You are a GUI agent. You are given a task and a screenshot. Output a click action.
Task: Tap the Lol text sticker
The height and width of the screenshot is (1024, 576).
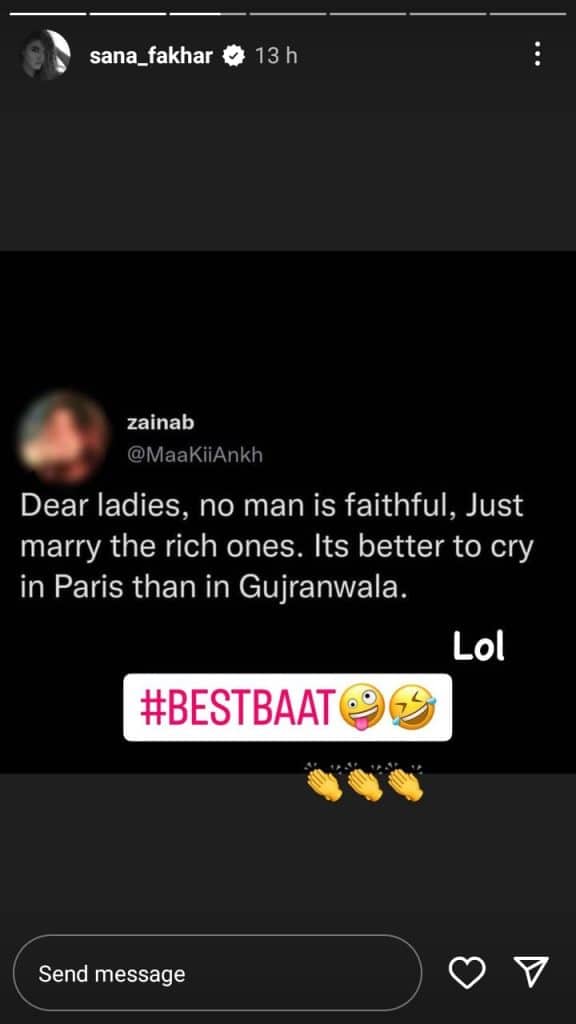pos(479,648)
